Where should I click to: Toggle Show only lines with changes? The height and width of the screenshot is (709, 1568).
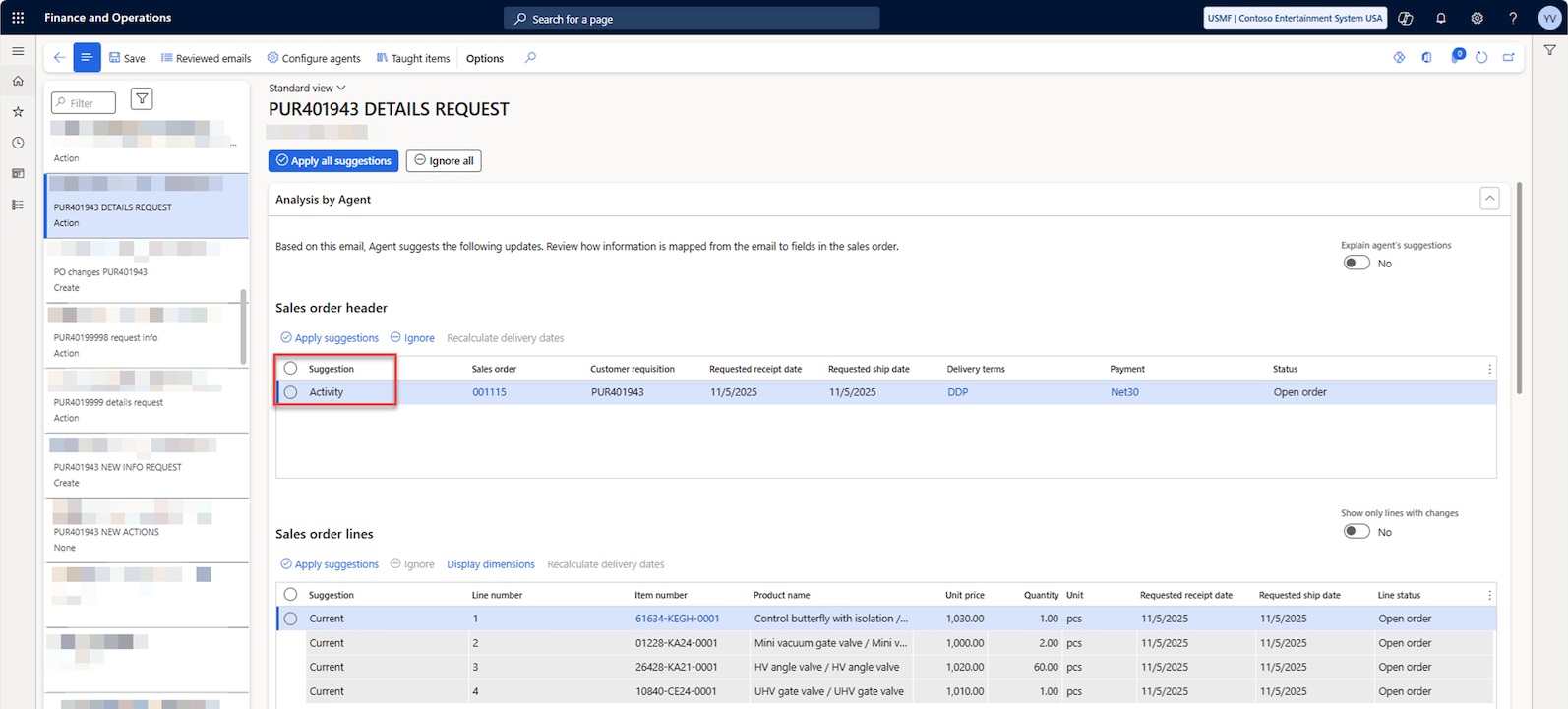pyautogui.click(x=1357, y=532)
